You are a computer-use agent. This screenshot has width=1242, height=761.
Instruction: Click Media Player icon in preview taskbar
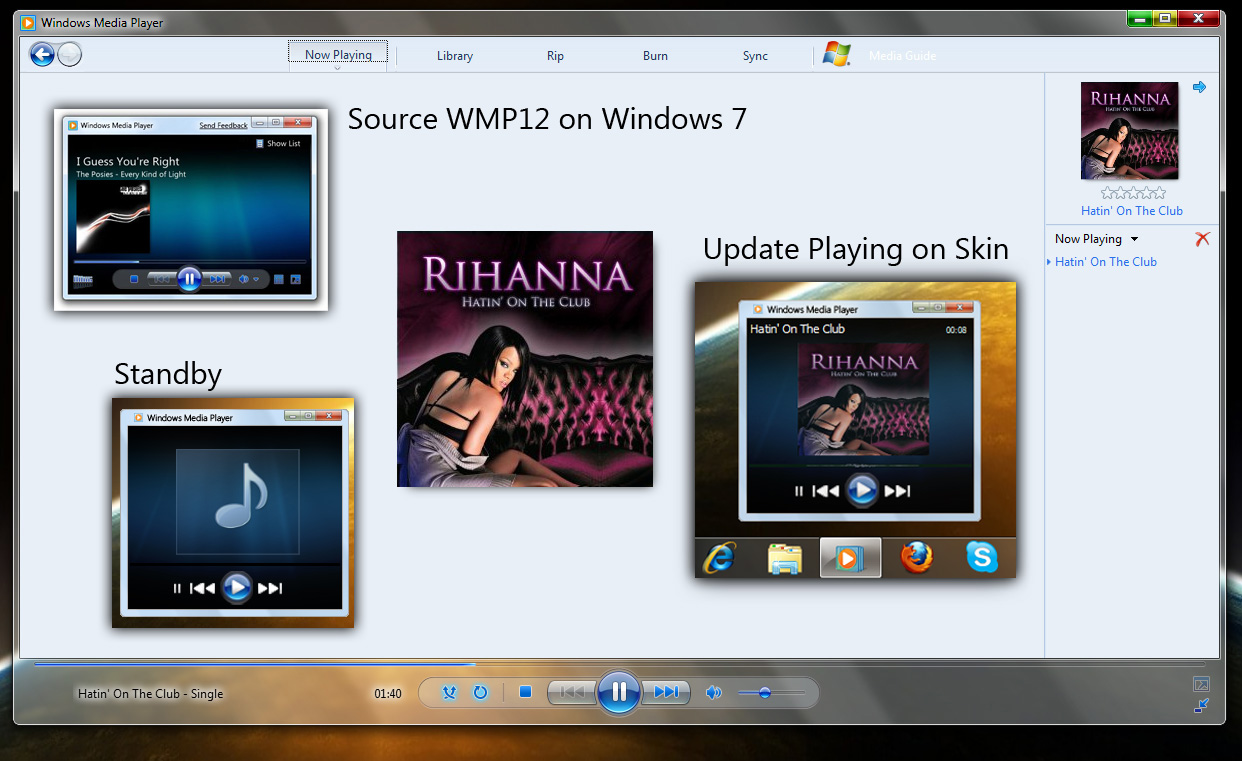[851, 558]
